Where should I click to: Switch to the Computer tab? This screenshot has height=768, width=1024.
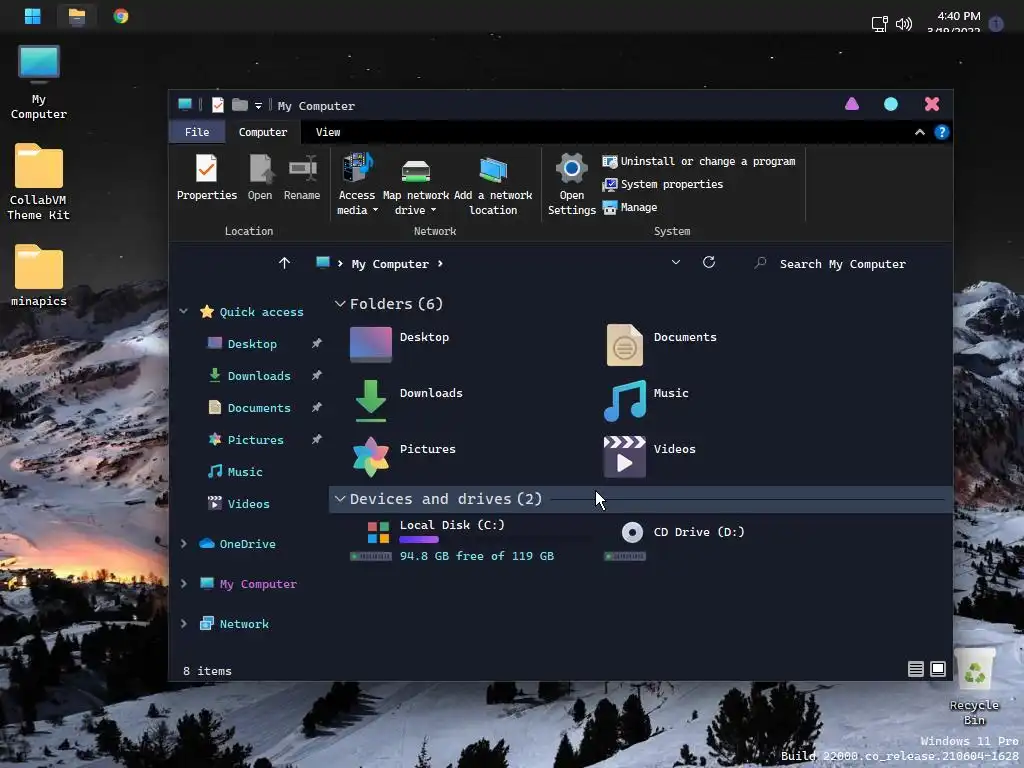[x=263, y=132]
